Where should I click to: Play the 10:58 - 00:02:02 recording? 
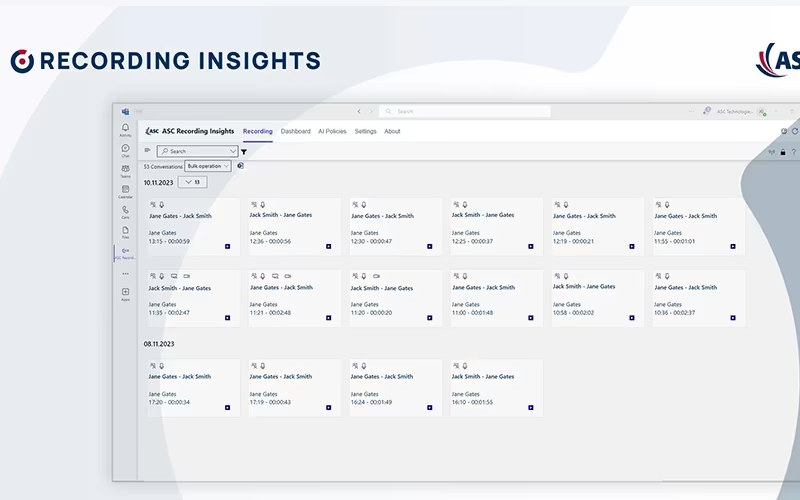632,318
